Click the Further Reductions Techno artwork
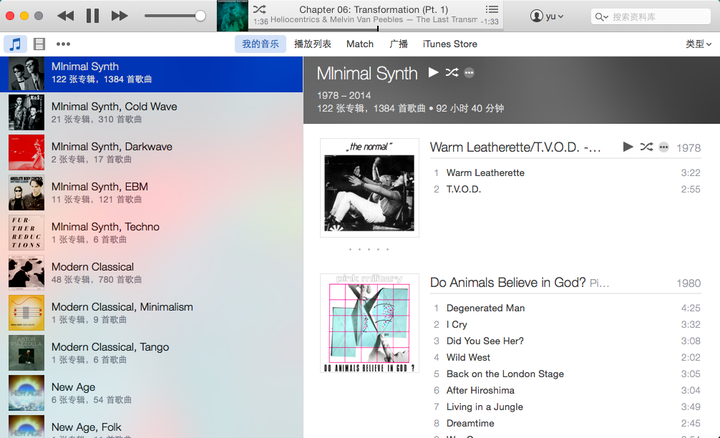This screenshot has width=720, height=438. tap(27, 233)
